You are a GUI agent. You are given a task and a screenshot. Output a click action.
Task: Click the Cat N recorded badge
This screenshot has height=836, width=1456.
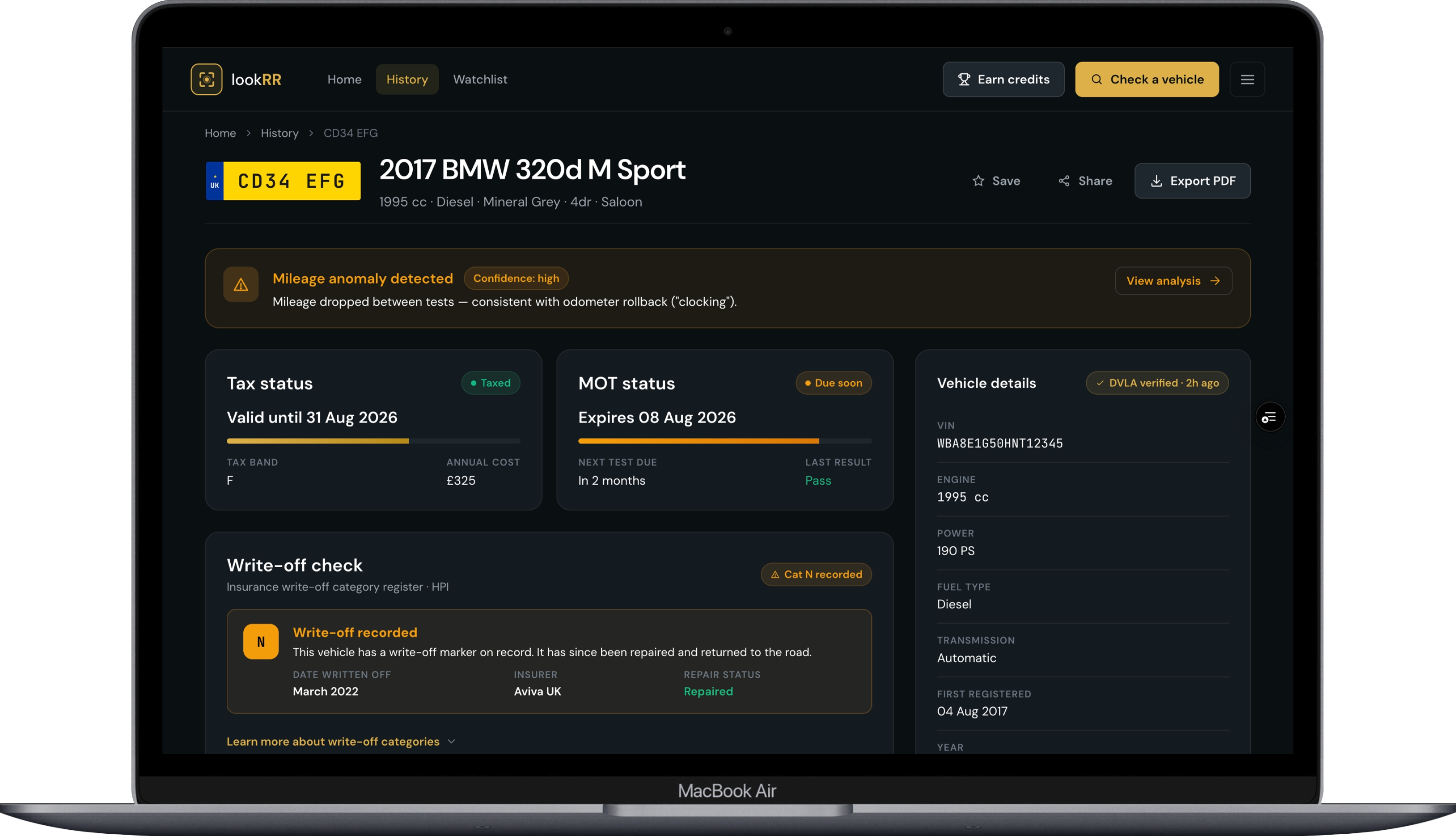pos(816,574)
